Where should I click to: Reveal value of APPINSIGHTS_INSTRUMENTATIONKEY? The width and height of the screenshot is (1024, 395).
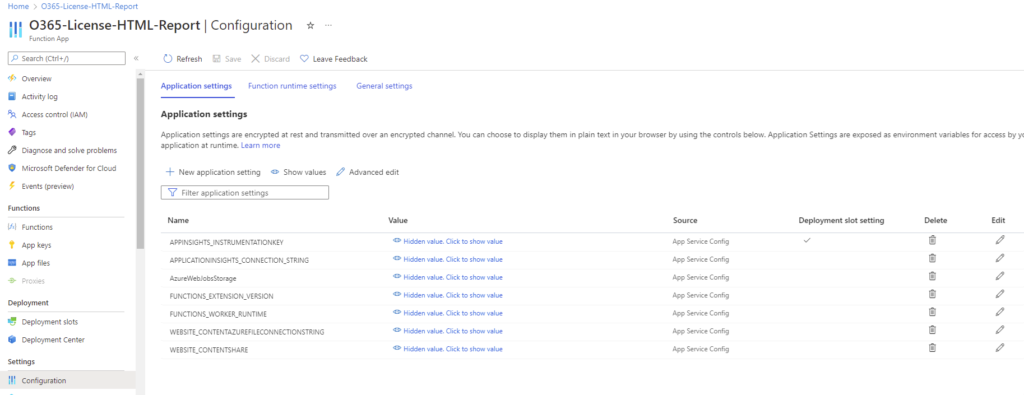(x=447, y=241)
